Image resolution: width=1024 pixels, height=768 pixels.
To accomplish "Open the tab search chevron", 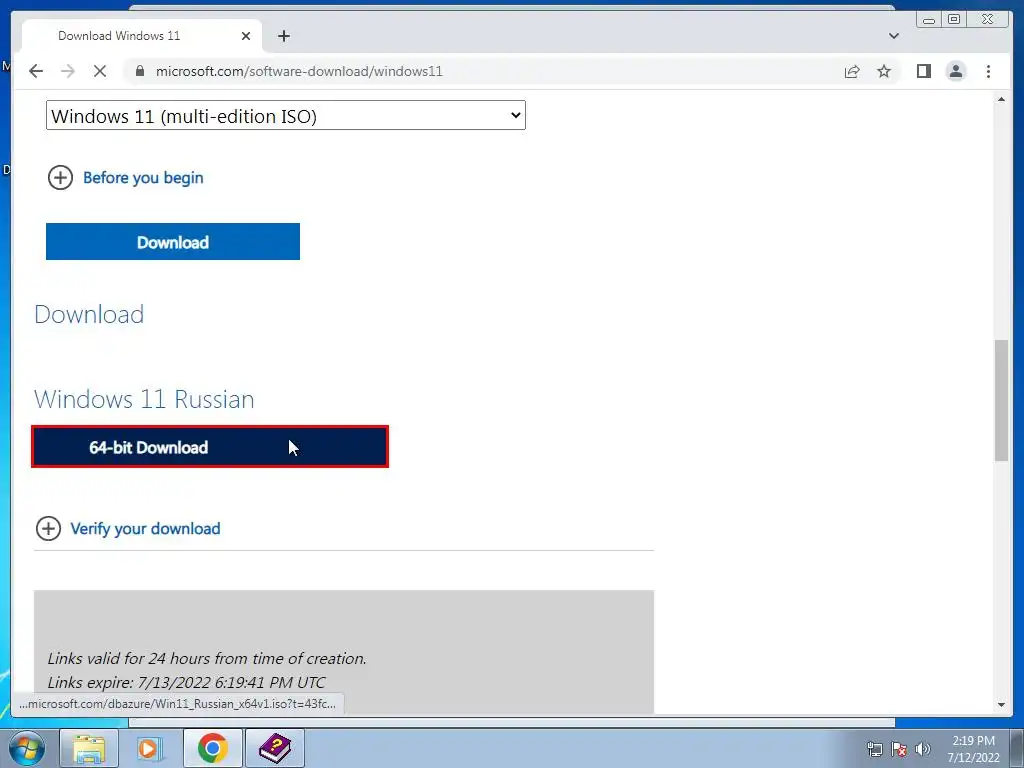I will 893,36.
